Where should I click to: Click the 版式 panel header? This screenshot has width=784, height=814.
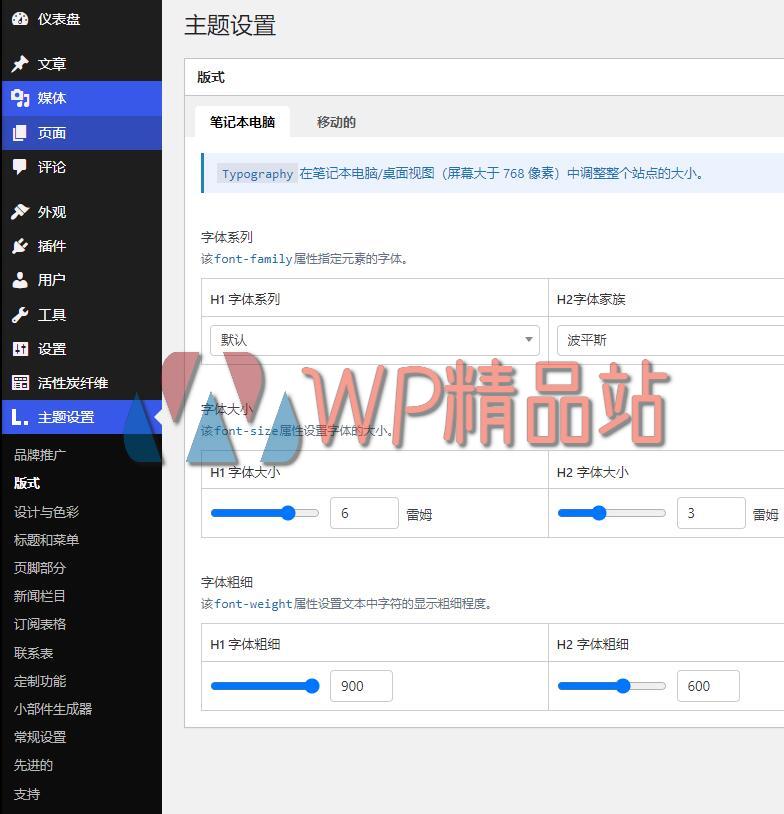(x=484, y=77)
